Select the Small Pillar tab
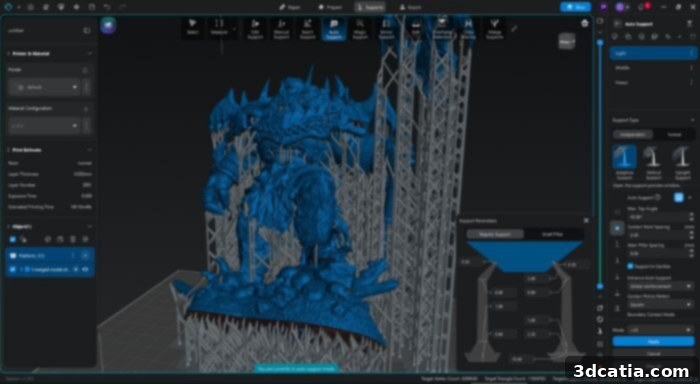700x384 pixels. [552, 234]
